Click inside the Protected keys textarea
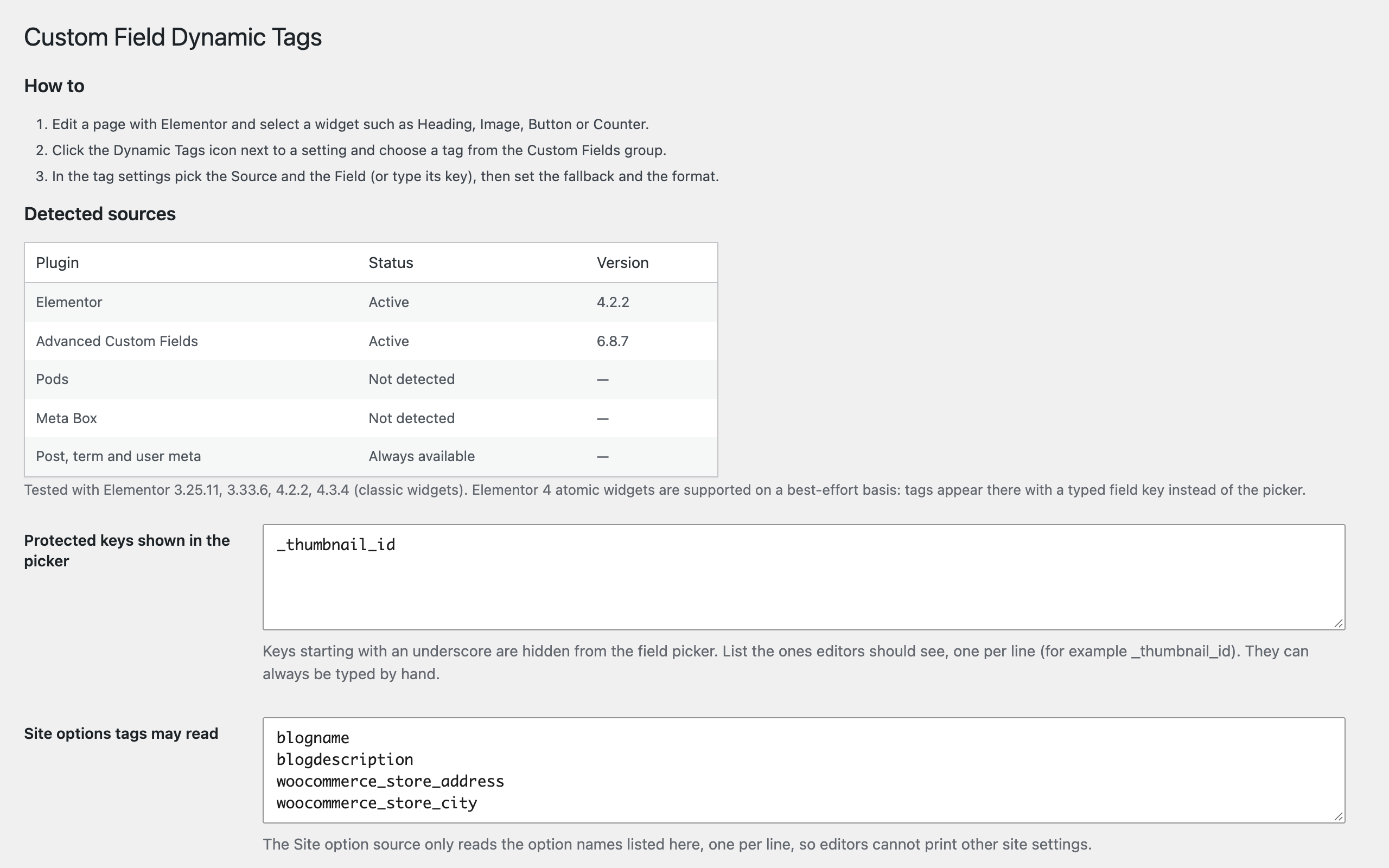 tap(804, 577)
